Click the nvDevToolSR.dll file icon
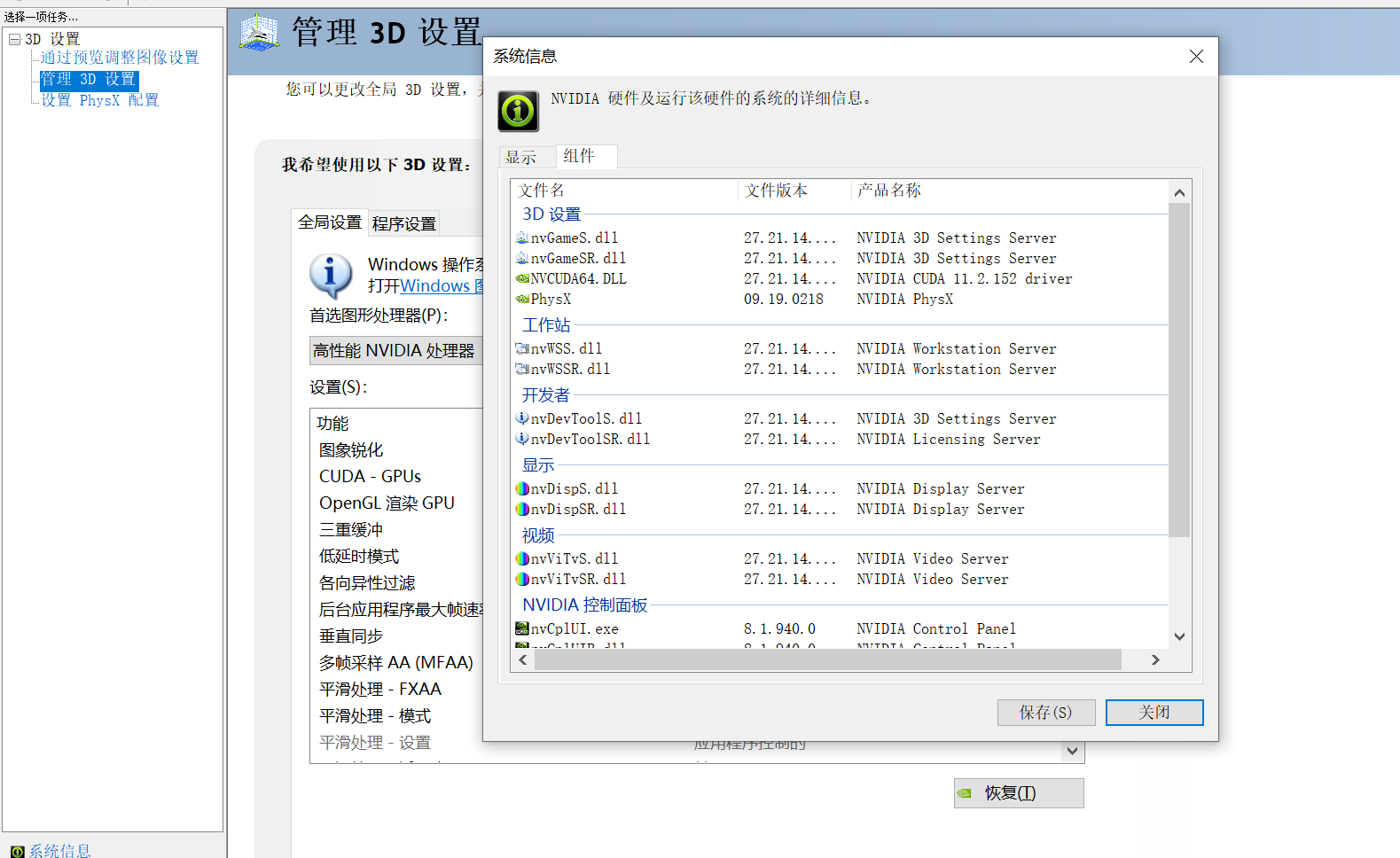1400x858 pixels. pyautogui.click(x=522, y=439)
